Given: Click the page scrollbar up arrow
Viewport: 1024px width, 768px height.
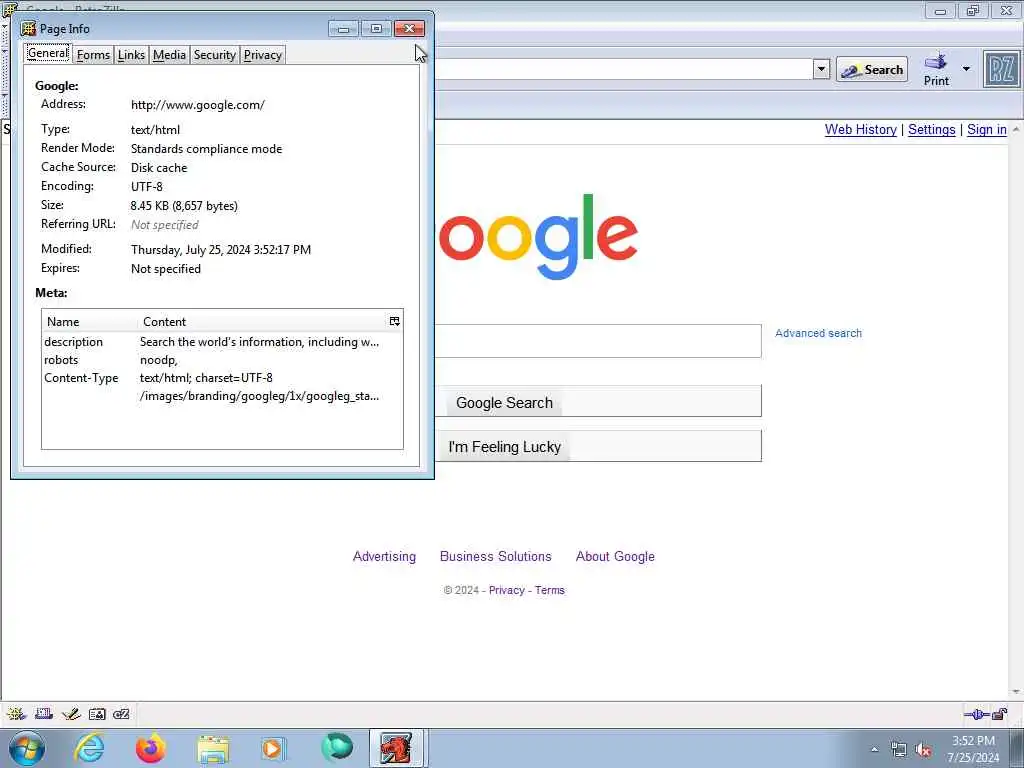Looking at the screenshot, I should tap(1016, 129).
